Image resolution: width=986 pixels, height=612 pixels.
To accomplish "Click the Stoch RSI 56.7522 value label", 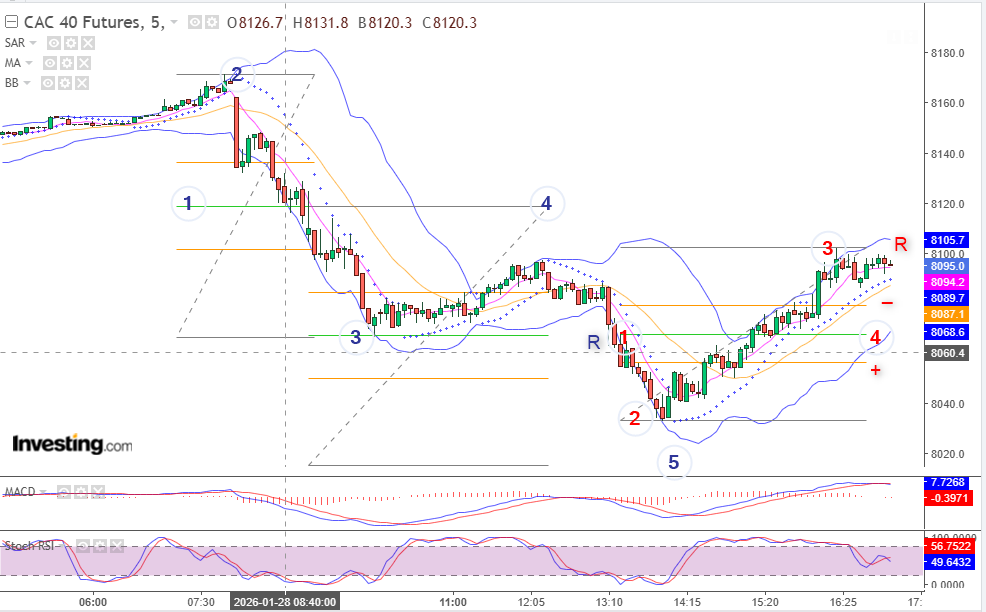I will pyautogui.click(x=950, y=546).
